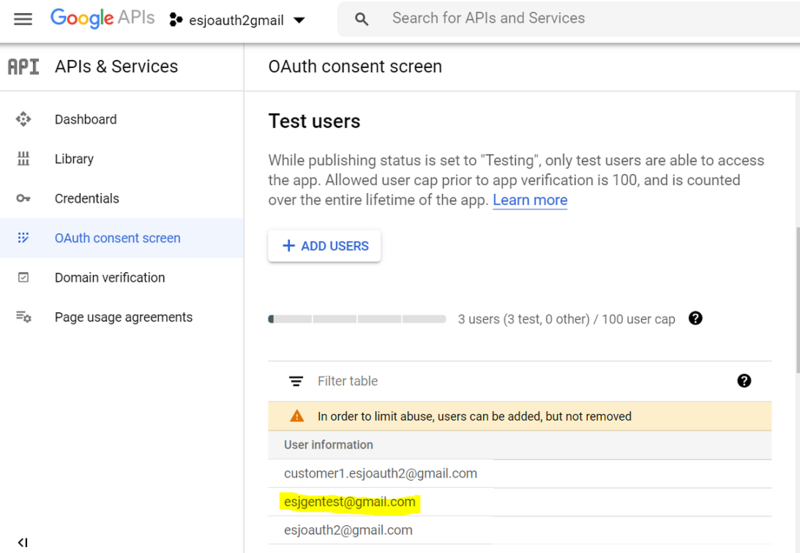
Task: Click help icon in filter table row
Action: (x=744, y=381)
